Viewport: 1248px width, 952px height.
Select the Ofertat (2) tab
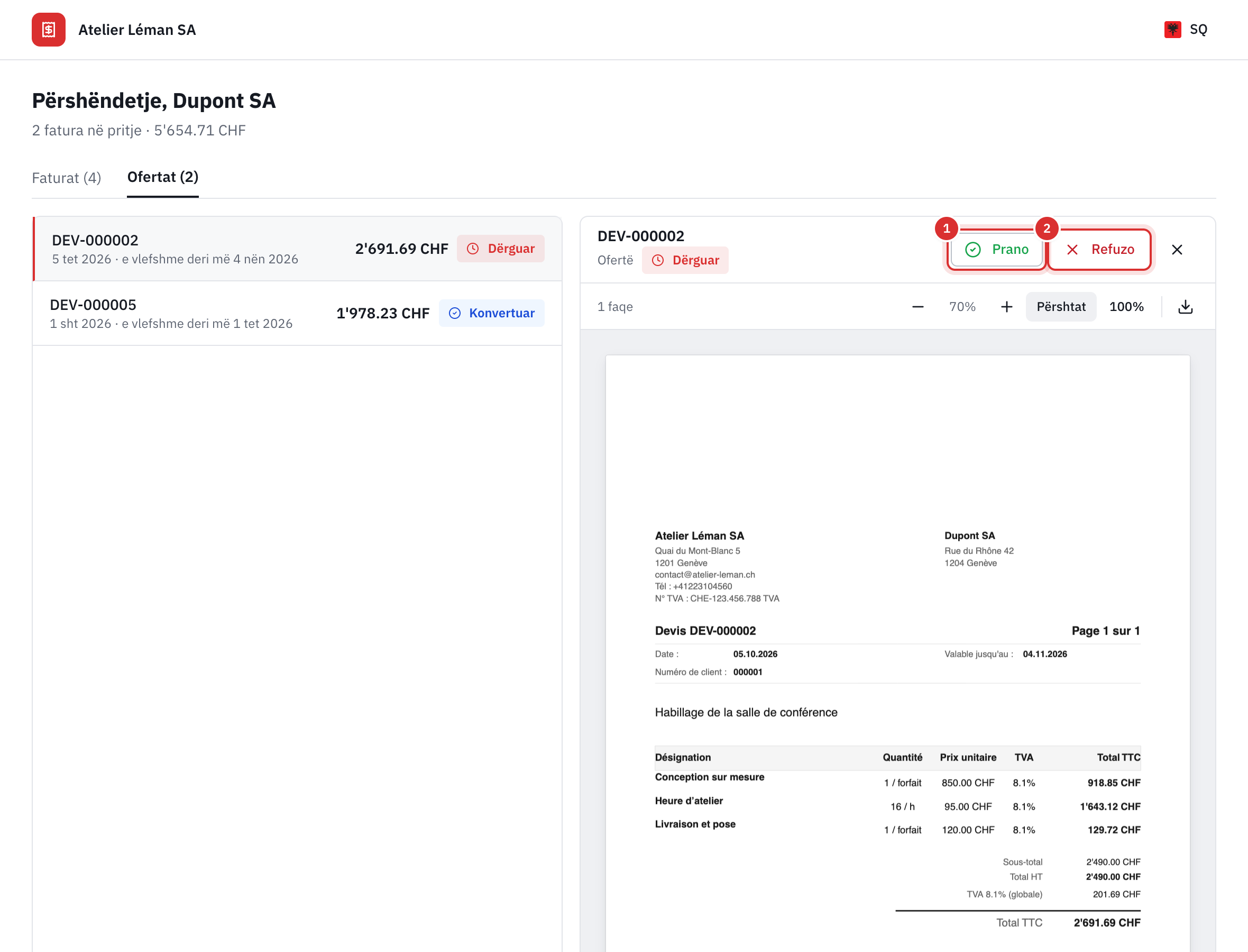coord(162,177)
